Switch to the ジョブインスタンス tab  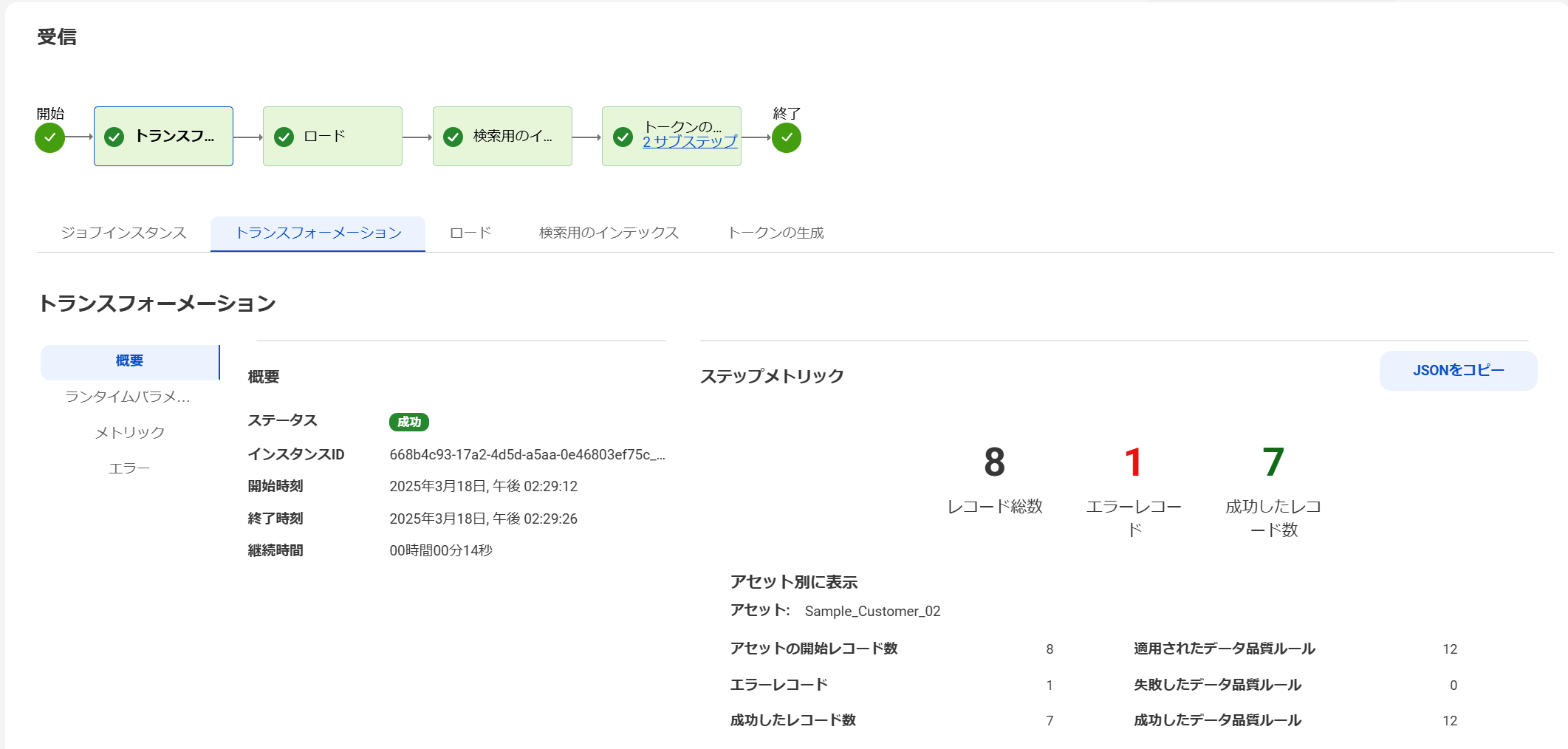(x=123, y=233)
